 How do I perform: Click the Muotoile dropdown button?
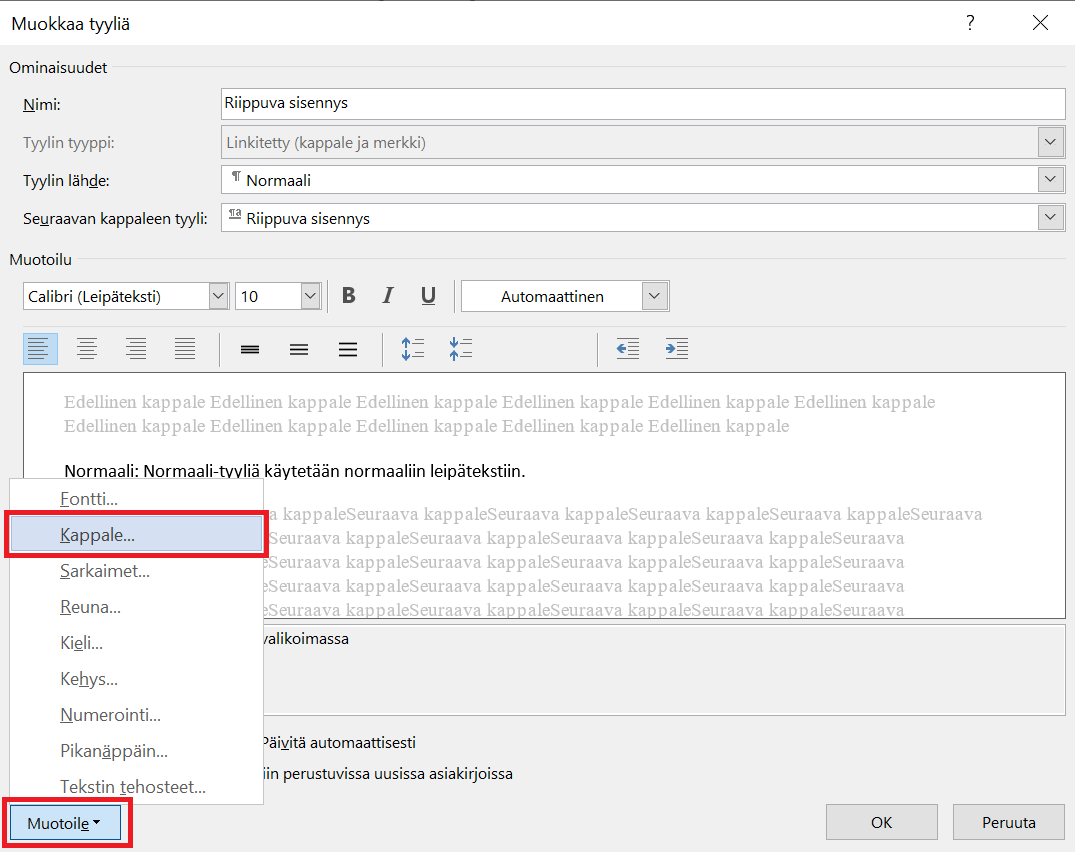(x=66, y=823)
